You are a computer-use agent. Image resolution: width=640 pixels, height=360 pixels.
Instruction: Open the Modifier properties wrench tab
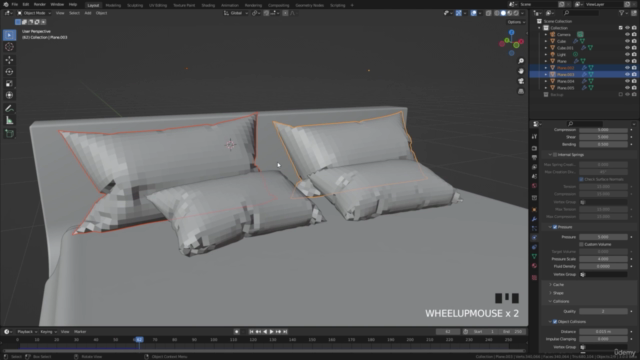534,219
